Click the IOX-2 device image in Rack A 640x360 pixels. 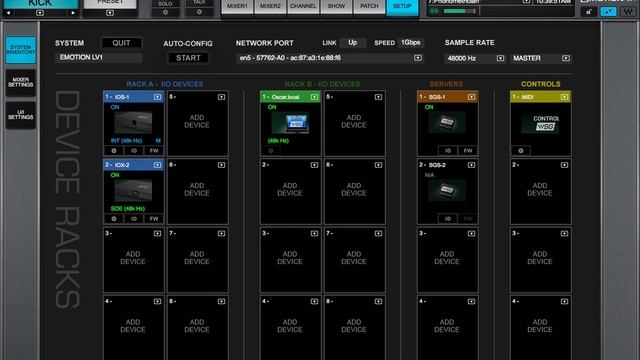(133, 191)
